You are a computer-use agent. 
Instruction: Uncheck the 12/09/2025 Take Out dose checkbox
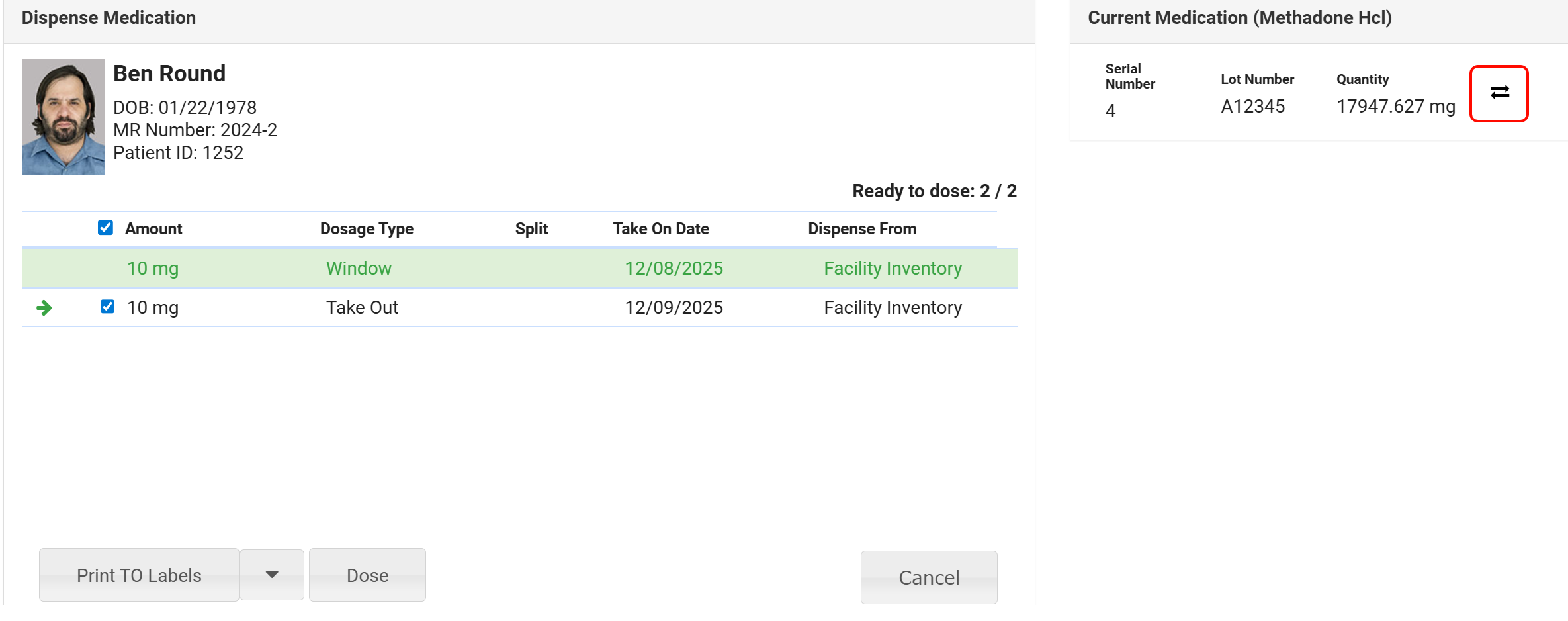107,307
